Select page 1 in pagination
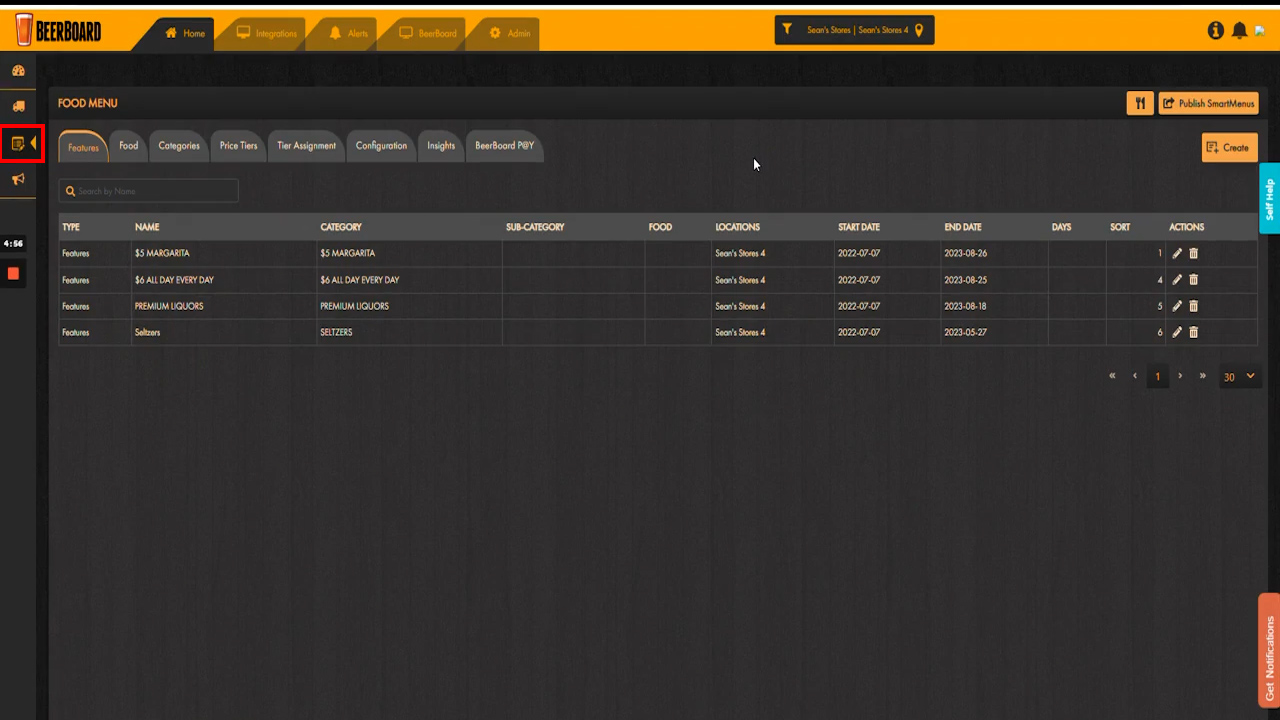 click(1158, 377)
